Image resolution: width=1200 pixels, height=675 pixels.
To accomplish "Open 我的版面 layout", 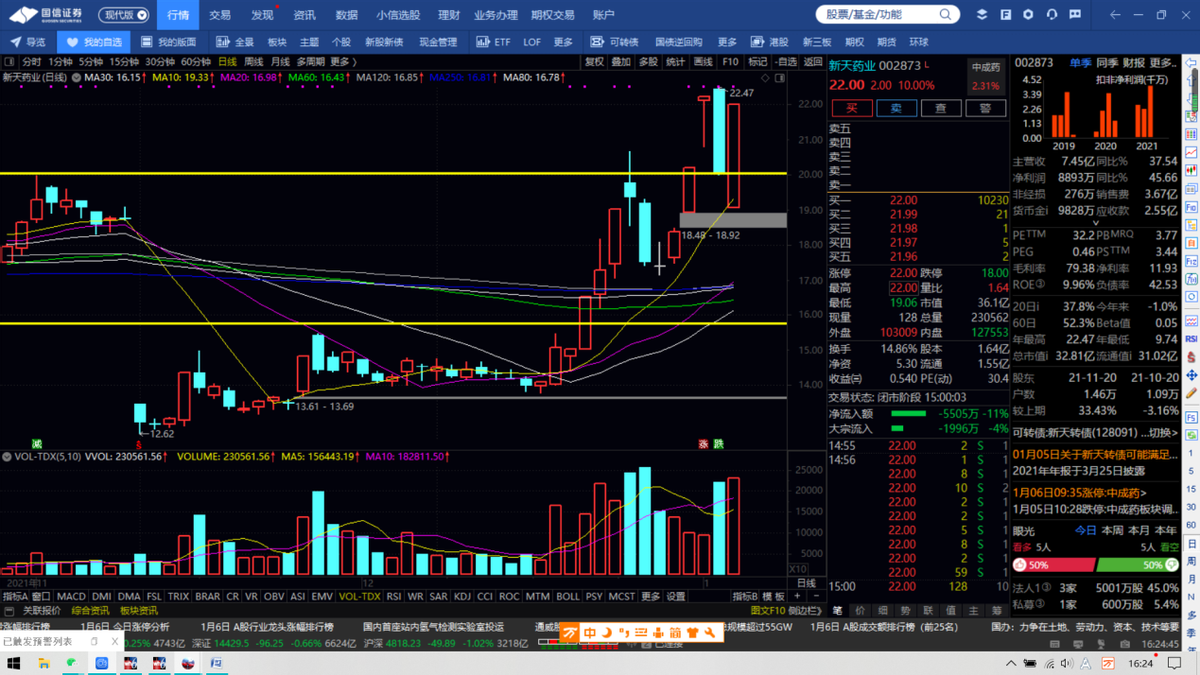I will pos(168,42).
